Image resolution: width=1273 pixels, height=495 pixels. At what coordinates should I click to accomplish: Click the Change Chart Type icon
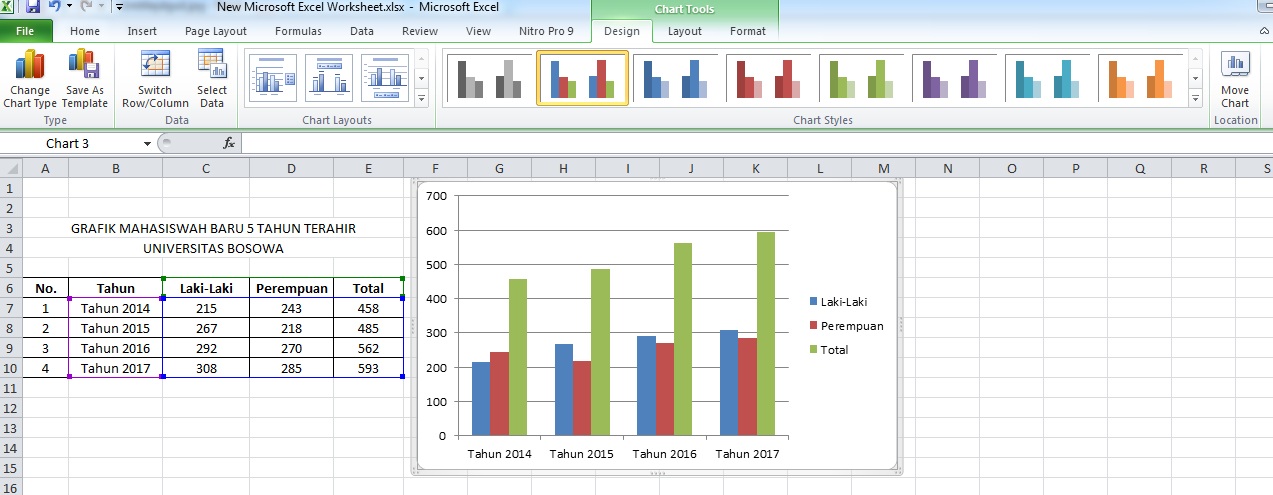30,80
